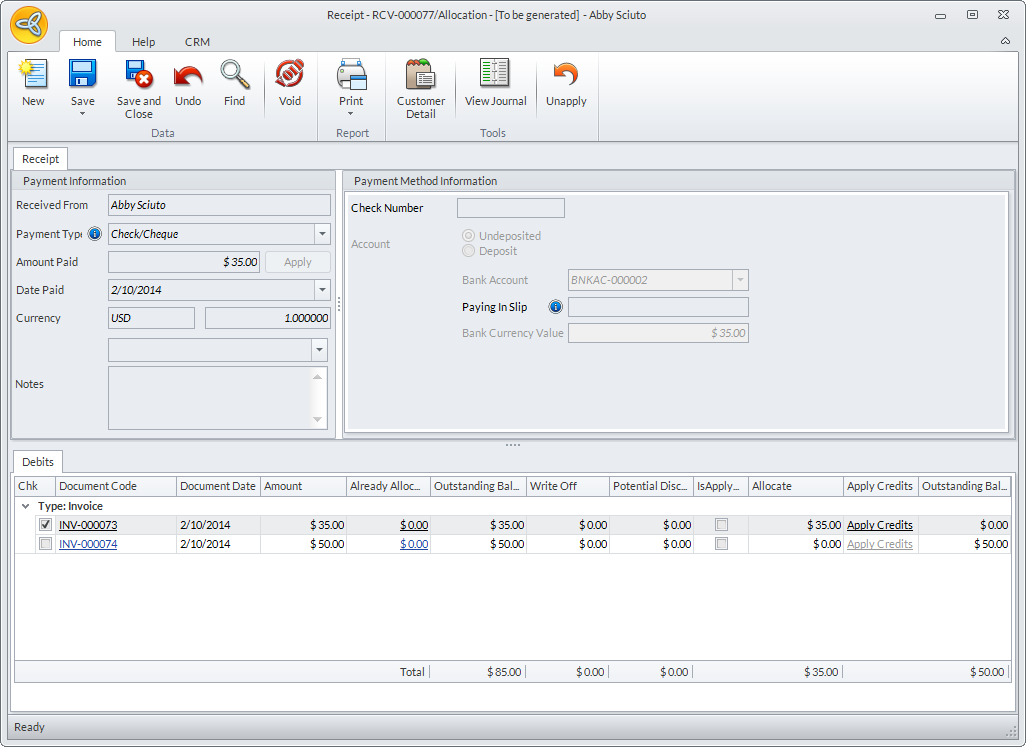This screenshot has height=747, width=1026.
Task: Open invoice link INV-000074
Action: click(x=88, y=544)
